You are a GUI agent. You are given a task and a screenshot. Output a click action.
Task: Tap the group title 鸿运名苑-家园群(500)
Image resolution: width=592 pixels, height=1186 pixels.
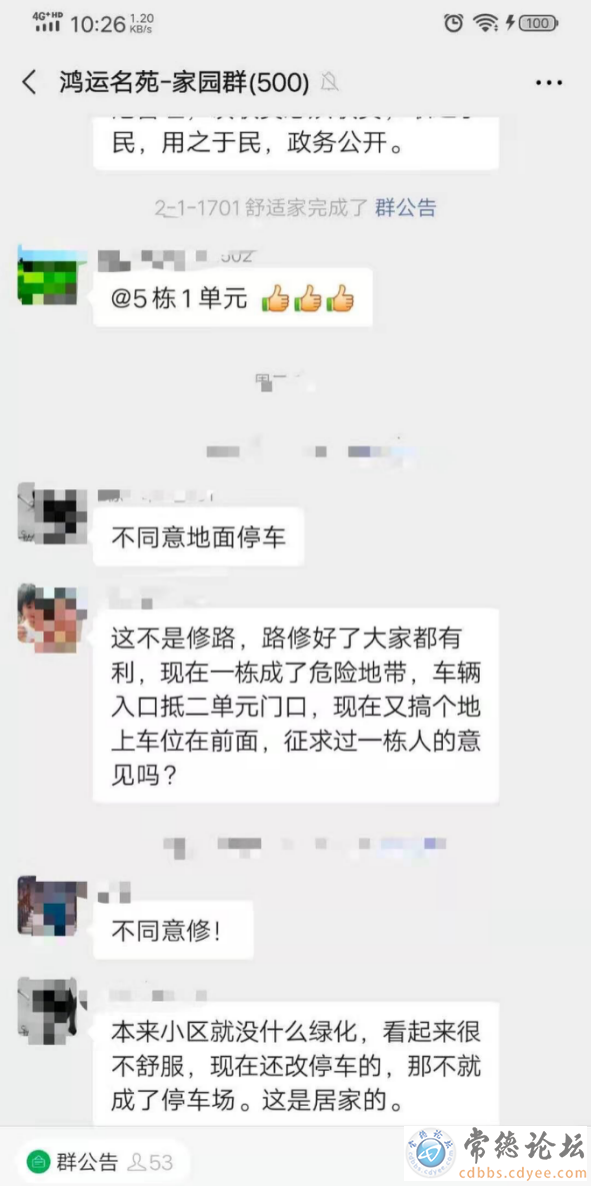pyautogui.click(x=184, y=82)
